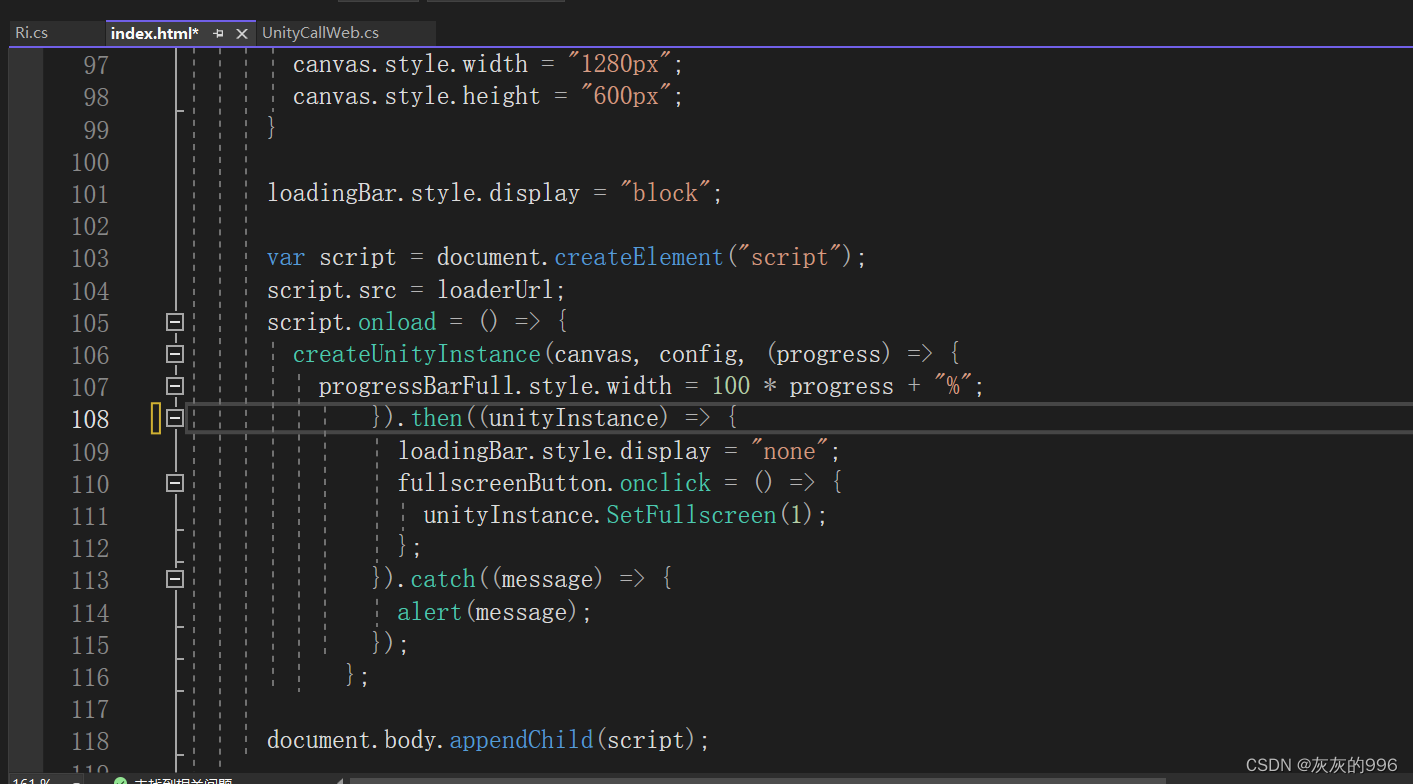Viewport: 1413px width, 784px height.
Task: Pin the index.html tab
Action: click(x=219, y=34)
